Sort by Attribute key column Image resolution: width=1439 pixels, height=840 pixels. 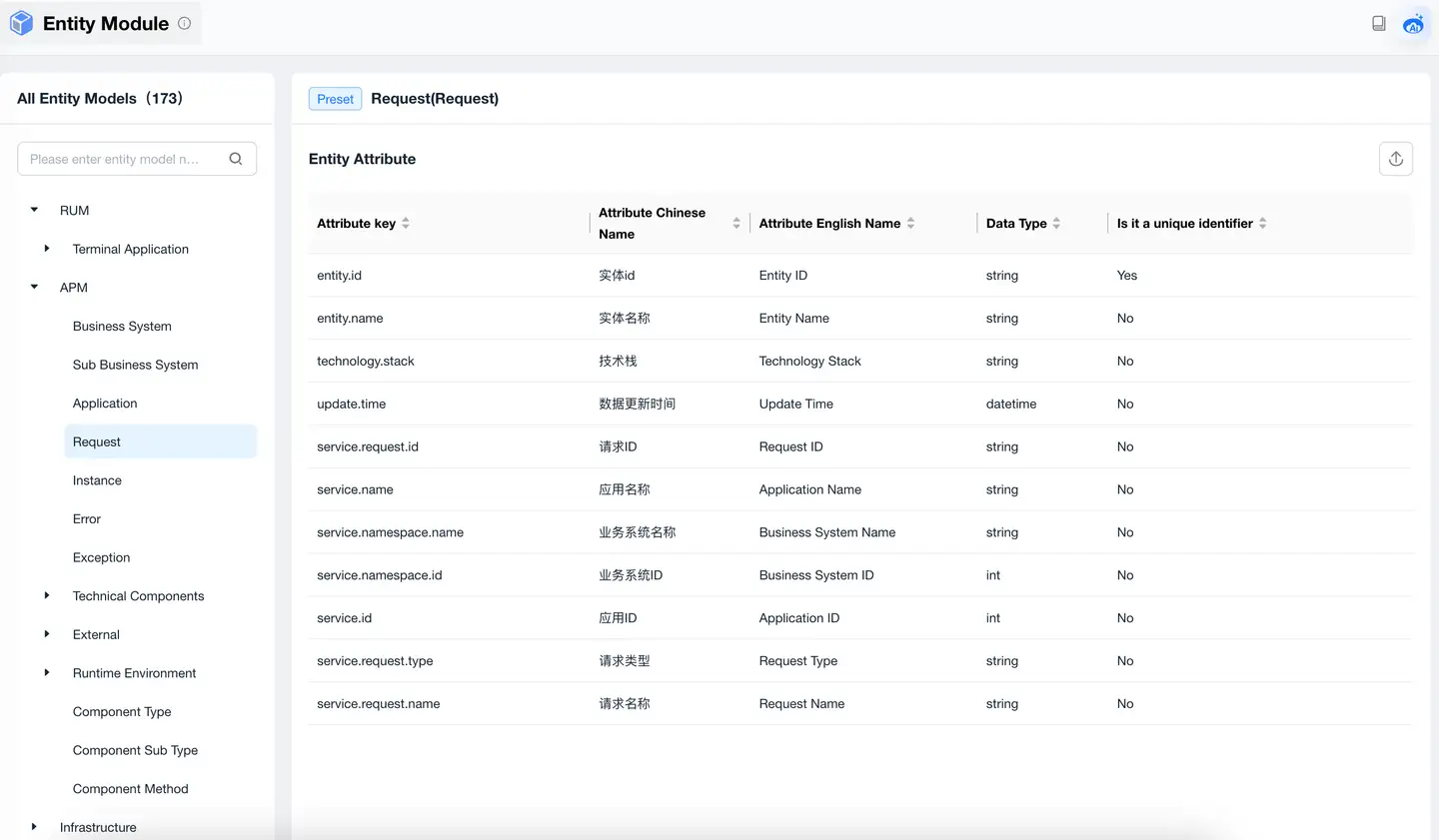(x=406, y=224)
